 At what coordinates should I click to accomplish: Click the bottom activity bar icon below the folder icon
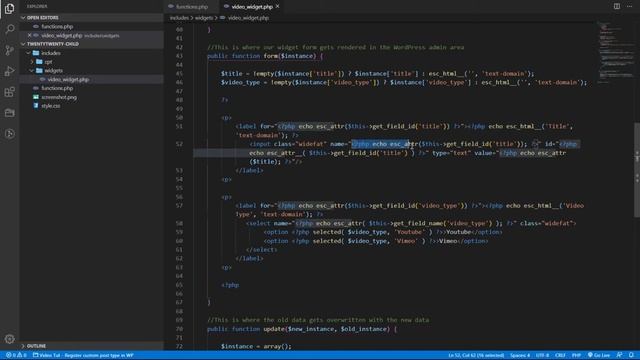click(x=9, y=134)
